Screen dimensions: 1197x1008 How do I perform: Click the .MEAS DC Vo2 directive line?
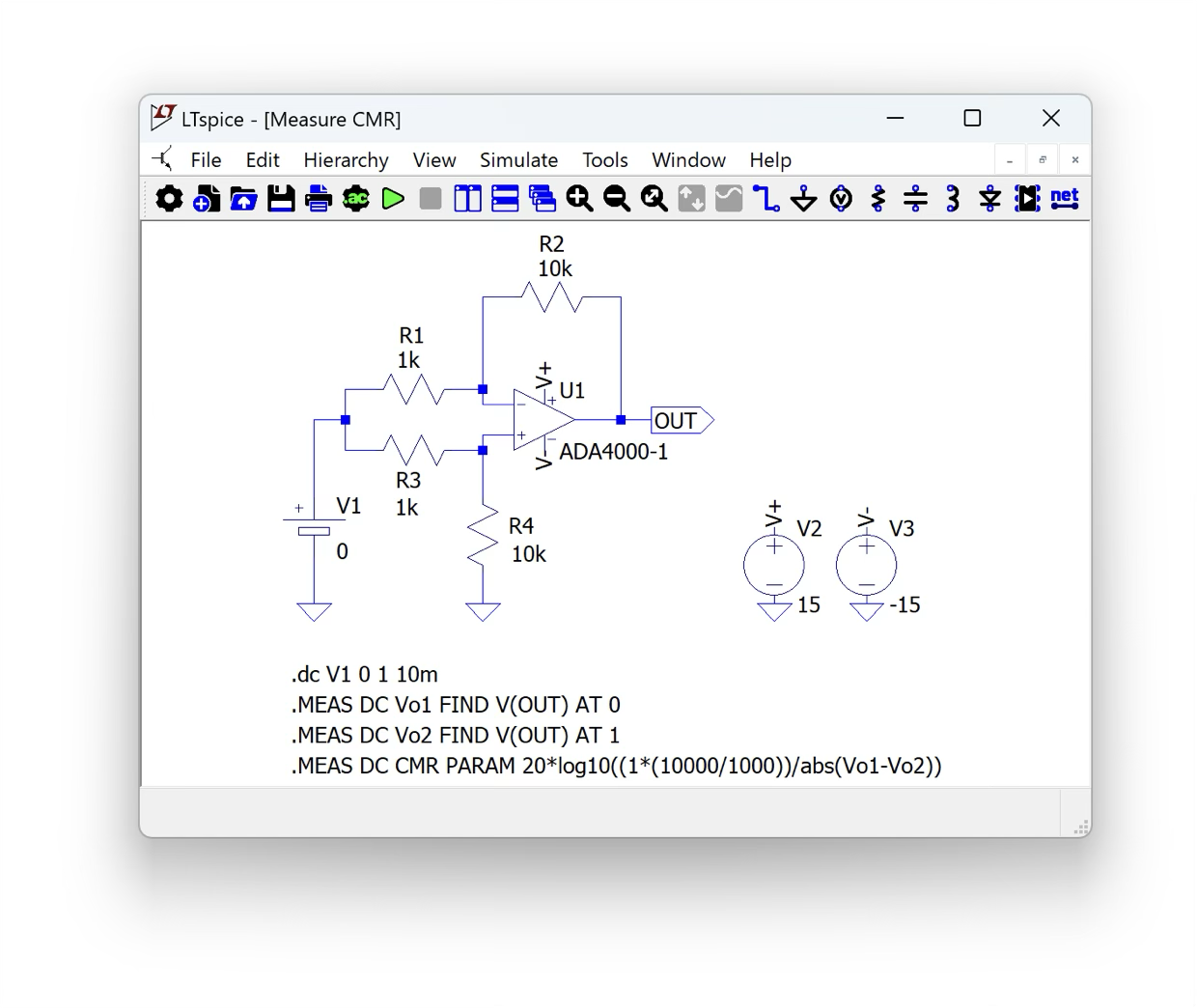[456, 736]
